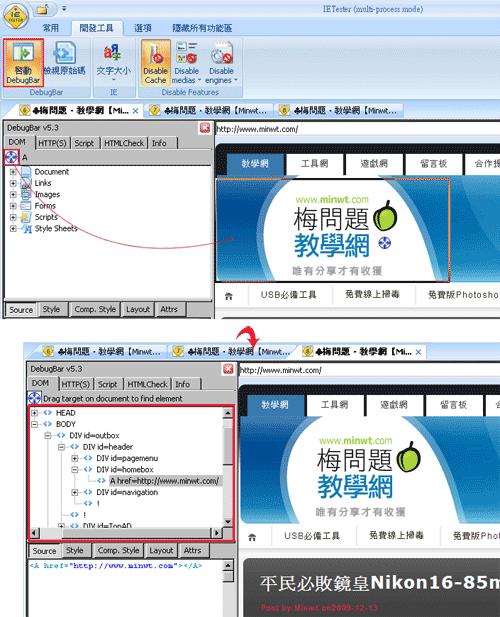This screenshot has width=500, height=617.
Task: Select the Comp. Style tab in upper panel
Action: (95, 309)
